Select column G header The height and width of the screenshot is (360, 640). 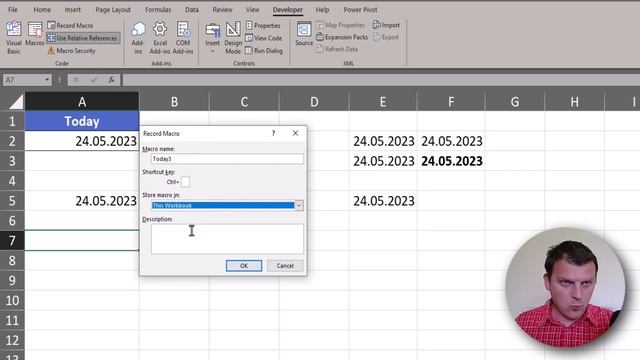tap(515, 102)
